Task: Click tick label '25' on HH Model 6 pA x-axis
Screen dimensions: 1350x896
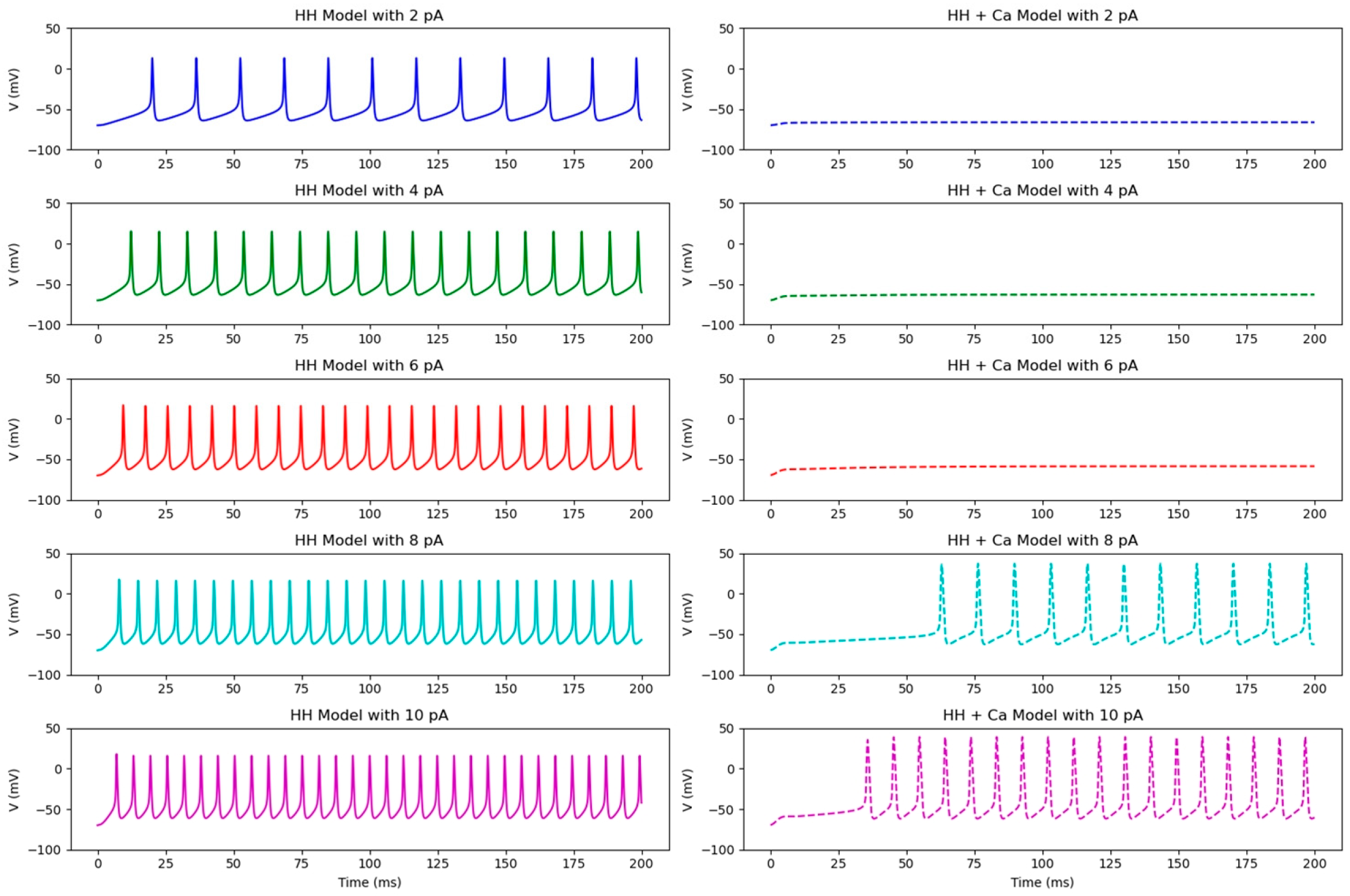Action: tap(165, 514)
